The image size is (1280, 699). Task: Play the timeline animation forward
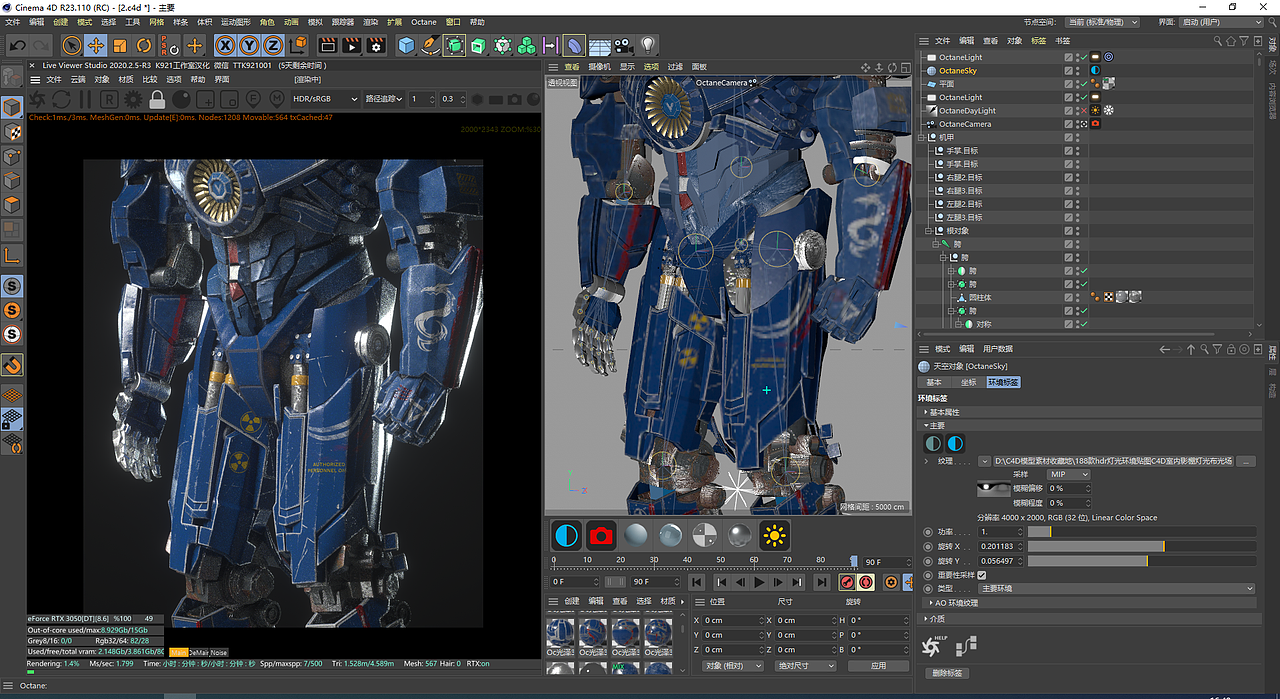tap(759, 582)
